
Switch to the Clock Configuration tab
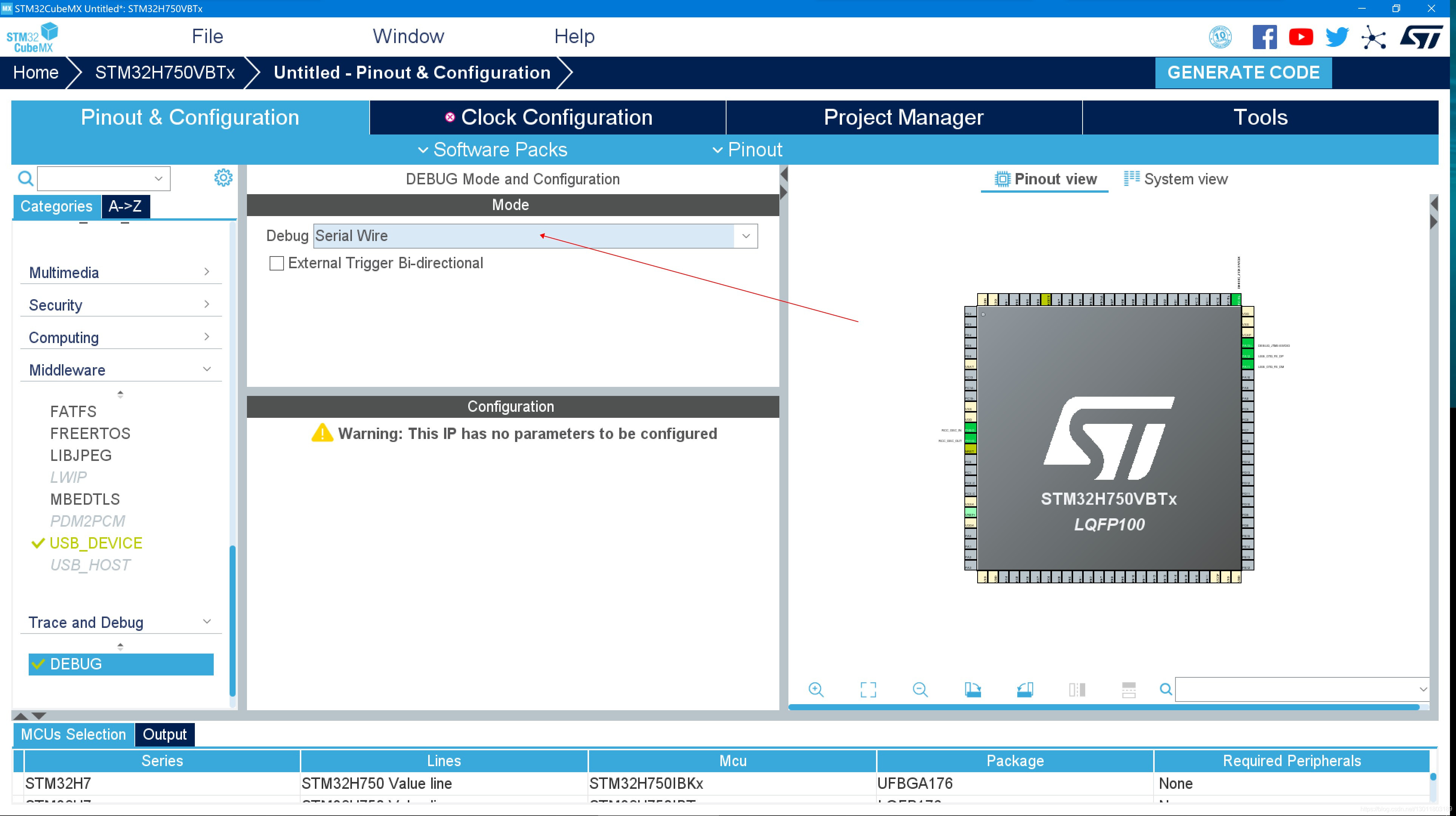click(x=548, y=117)
